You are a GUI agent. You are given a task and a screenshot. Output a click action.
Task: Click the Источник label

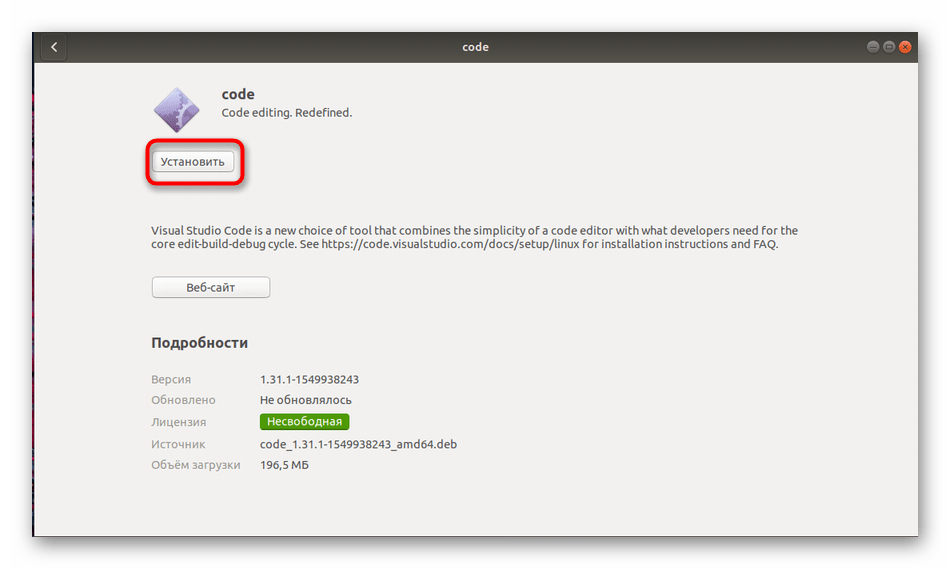(x=178, y=444)
